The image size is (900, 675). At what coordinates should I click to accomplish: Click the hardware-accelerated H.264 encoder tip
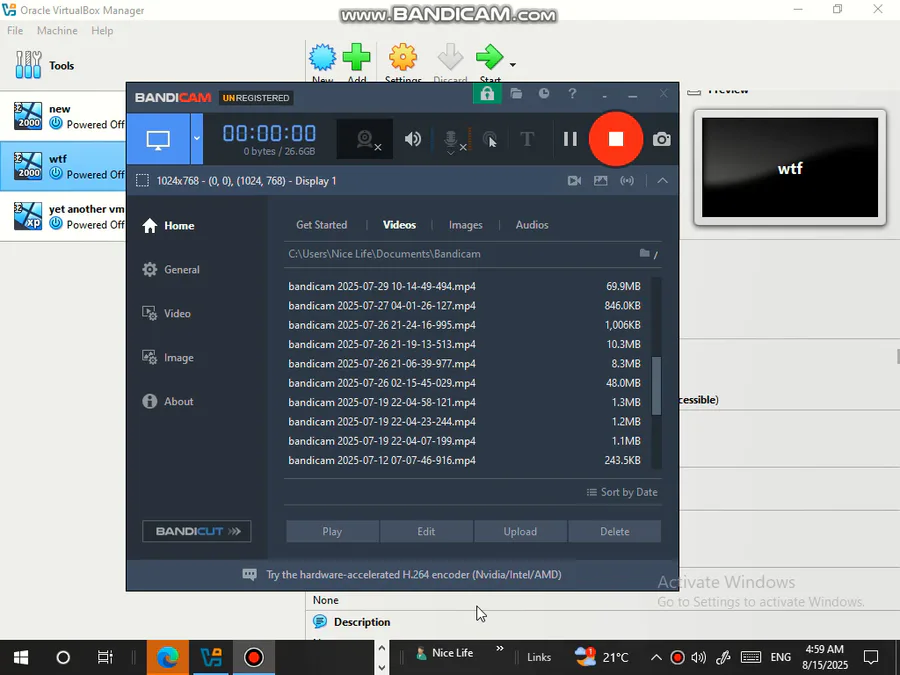point(402,575)
